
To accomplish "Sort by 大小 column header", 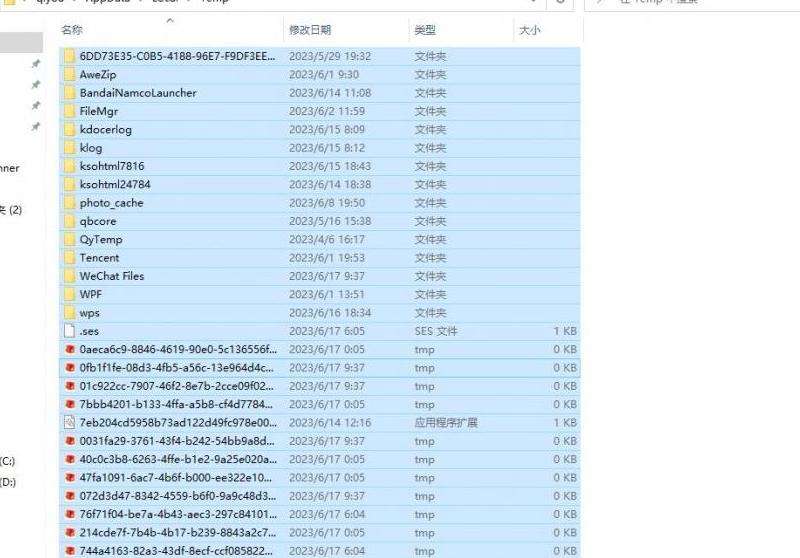I will point(530,31).
